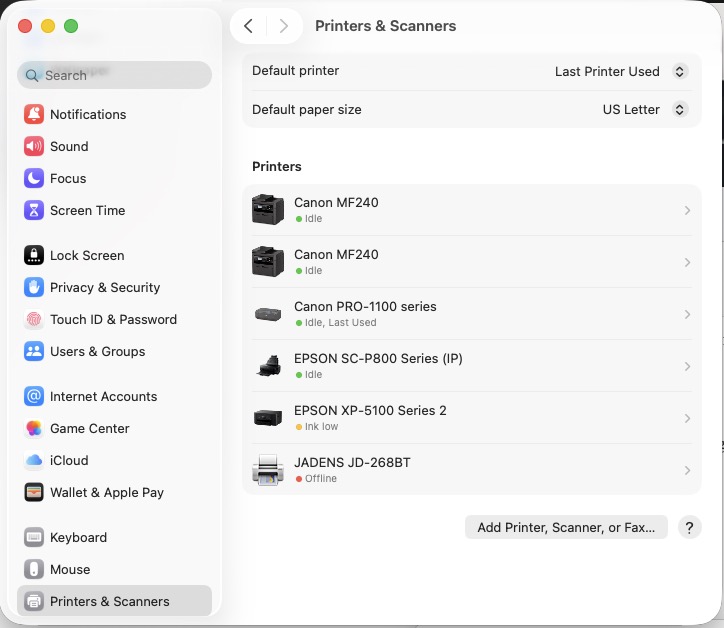Click the EPSON SC-P800 printer image

pos(270,366)
